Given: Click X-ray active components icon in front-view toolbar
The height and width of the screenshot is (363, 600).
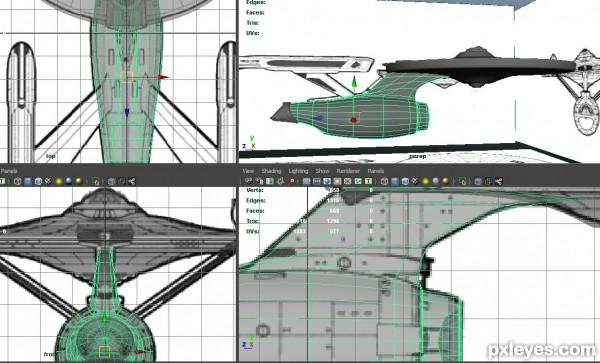Looking at the screenshot, I should [x=122, y=181].
